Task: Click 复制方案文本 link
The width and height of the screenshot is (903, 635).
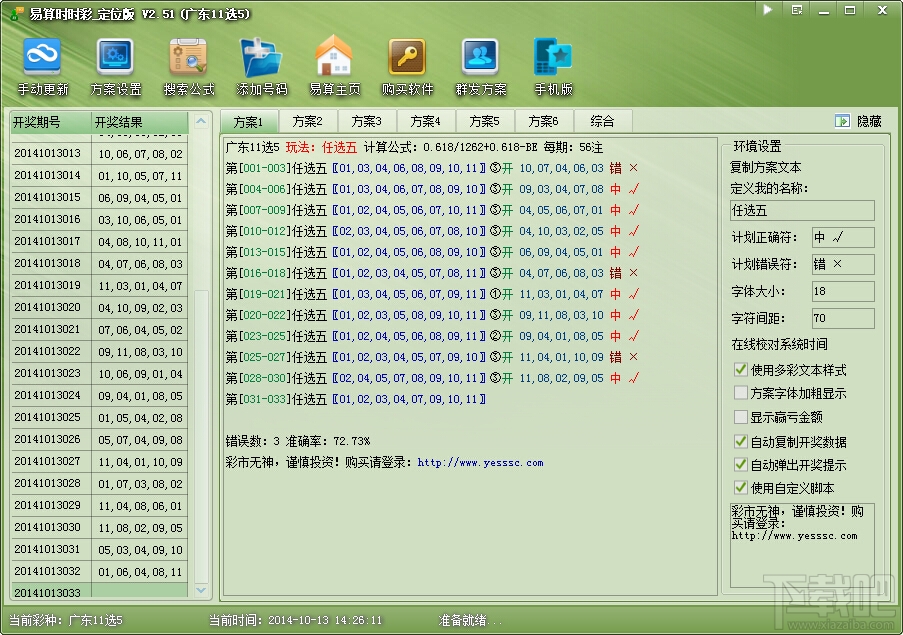Action: [x=765, y=167]
